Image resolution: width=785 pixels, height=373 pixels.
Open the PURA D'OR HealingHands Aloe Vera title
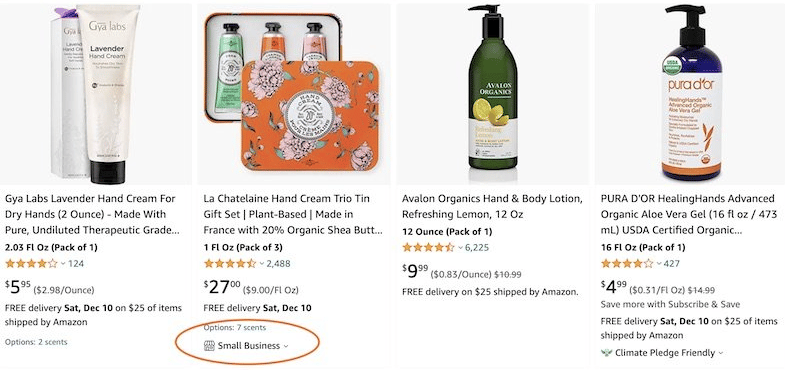[x=689, y=214]
